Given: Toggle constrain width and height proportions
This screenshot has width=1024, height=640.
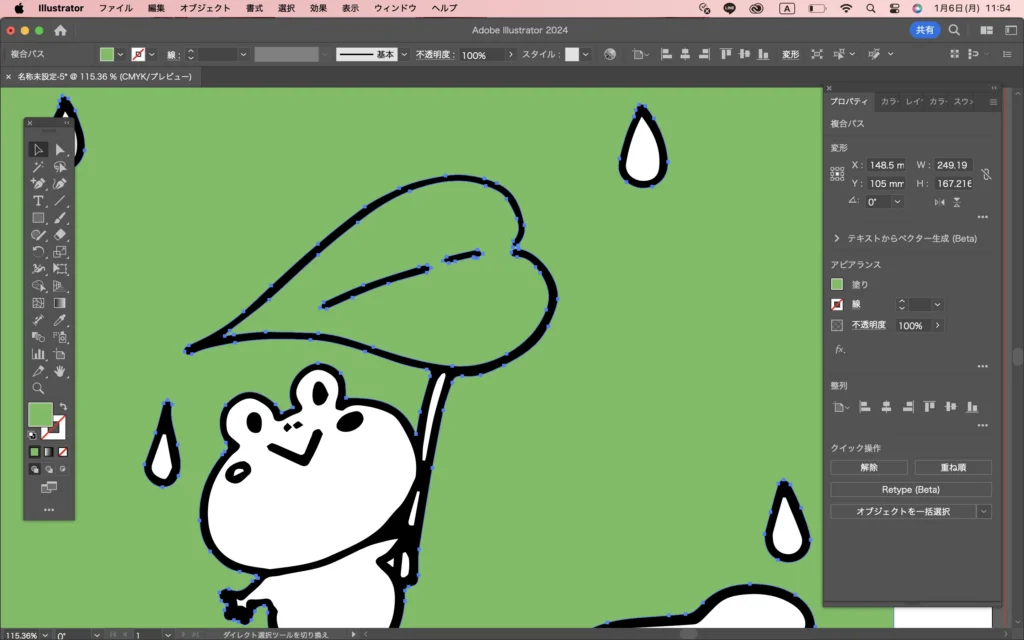Looking at the screenshot, I should [x=985, y=174].
